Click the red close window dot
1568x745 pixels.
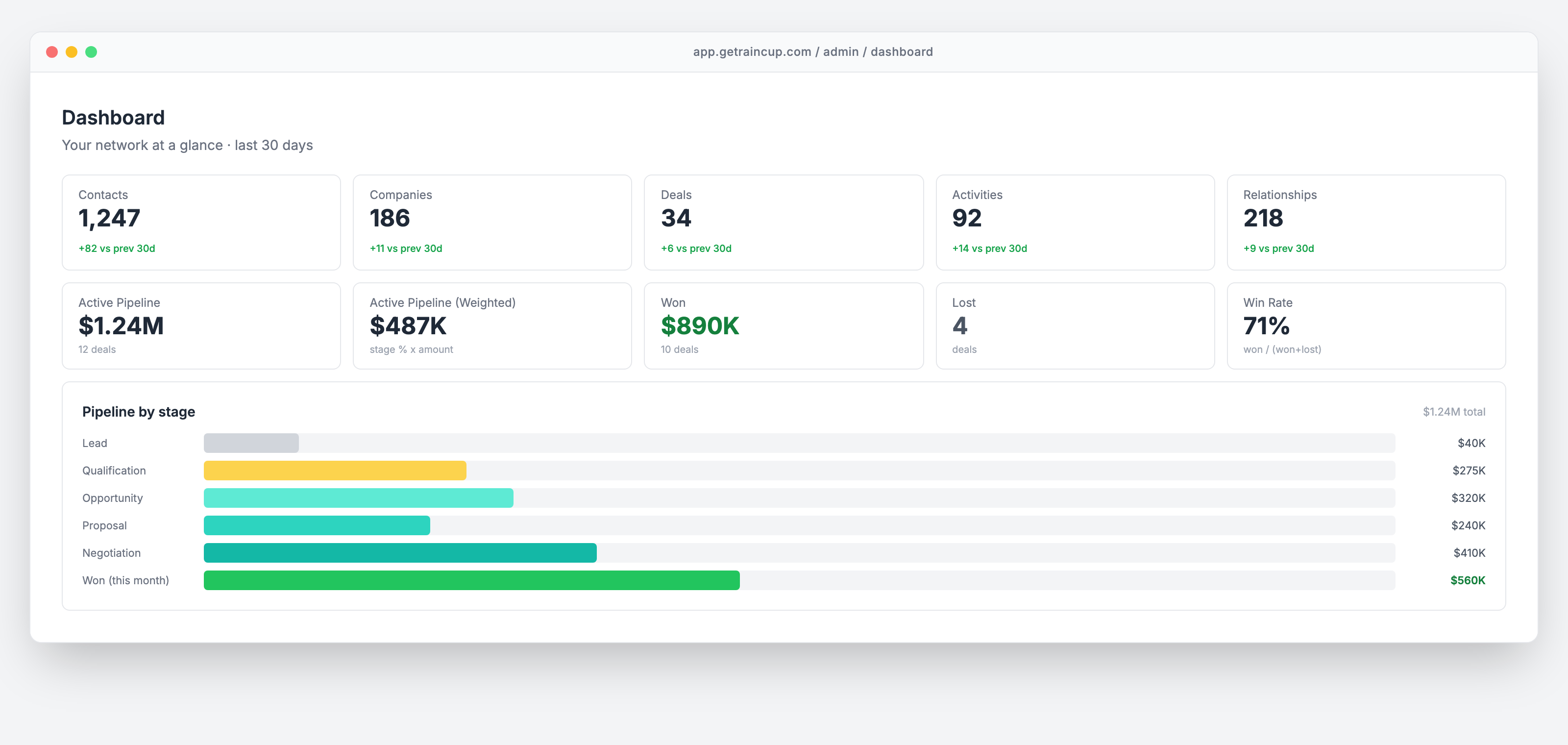pyautogui.click(x=52, y=52)
